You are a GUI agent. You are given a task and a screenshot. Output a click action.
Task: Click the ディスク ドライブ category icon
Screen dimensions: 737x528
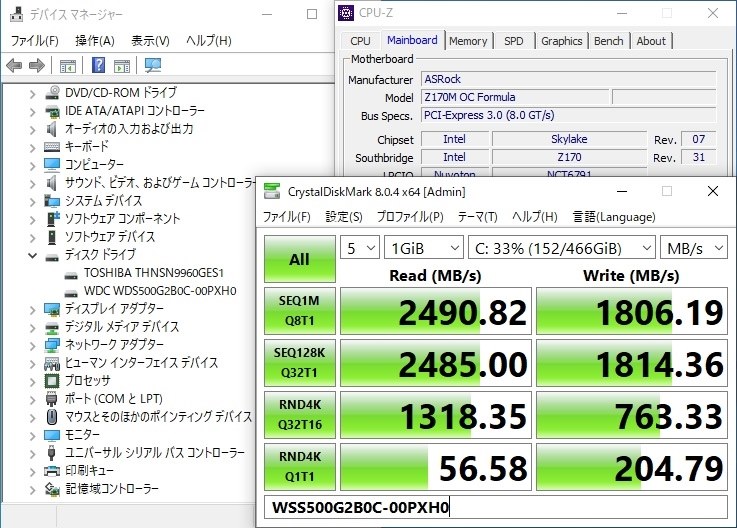pyautogui.click(x=52, y=257)
